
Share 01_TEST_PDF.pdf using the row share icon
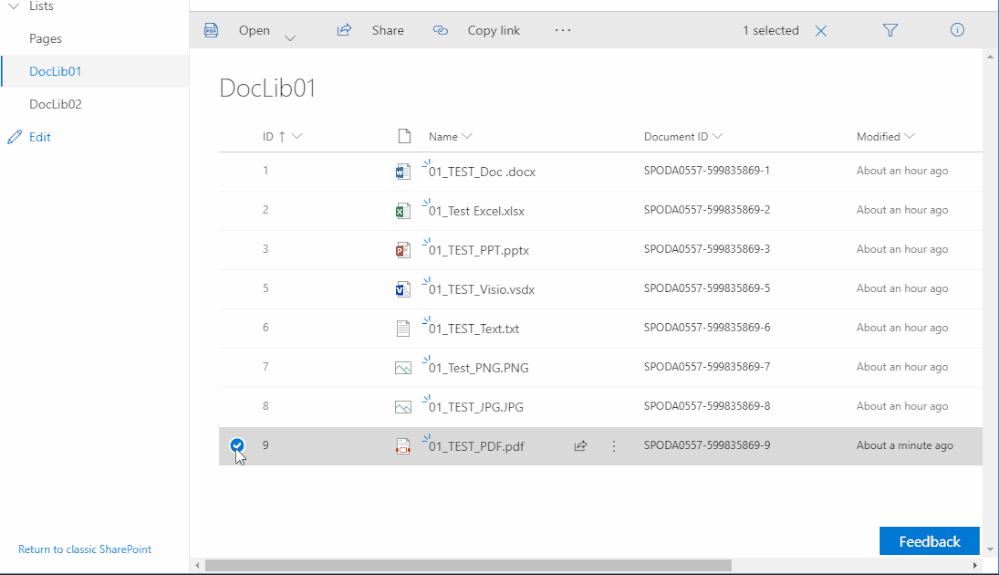580,446
